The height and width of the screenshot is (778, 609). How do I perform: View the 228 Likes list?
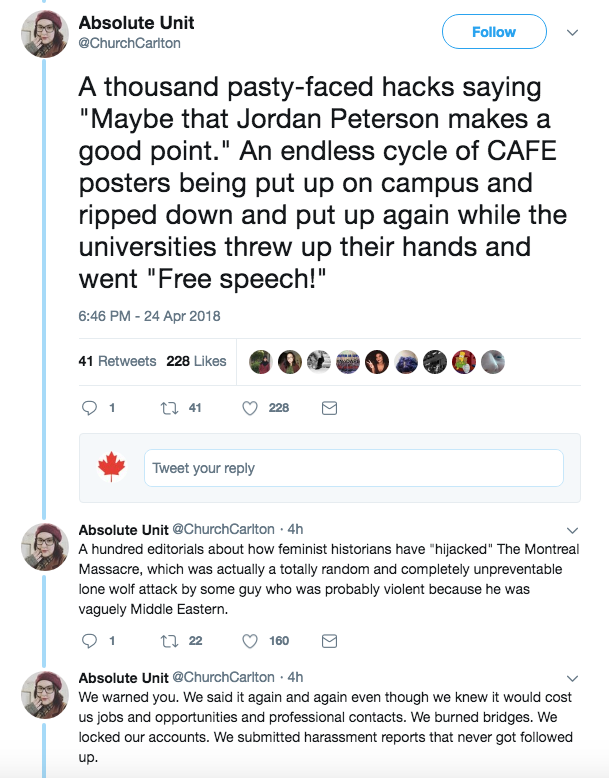(196, 361)
